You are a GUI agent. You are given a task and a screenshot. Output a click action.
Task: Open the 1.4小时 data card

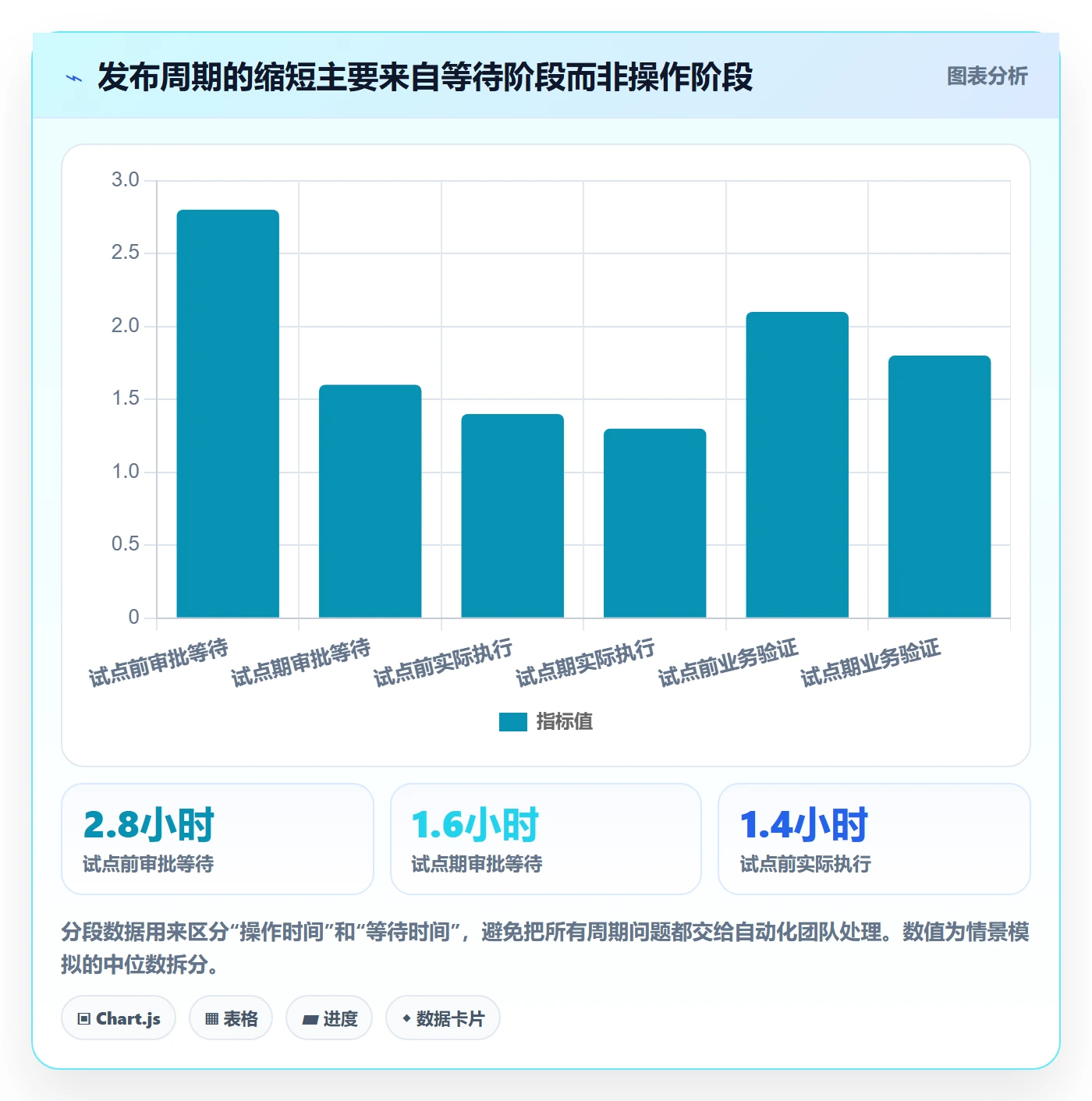(874, 839)
